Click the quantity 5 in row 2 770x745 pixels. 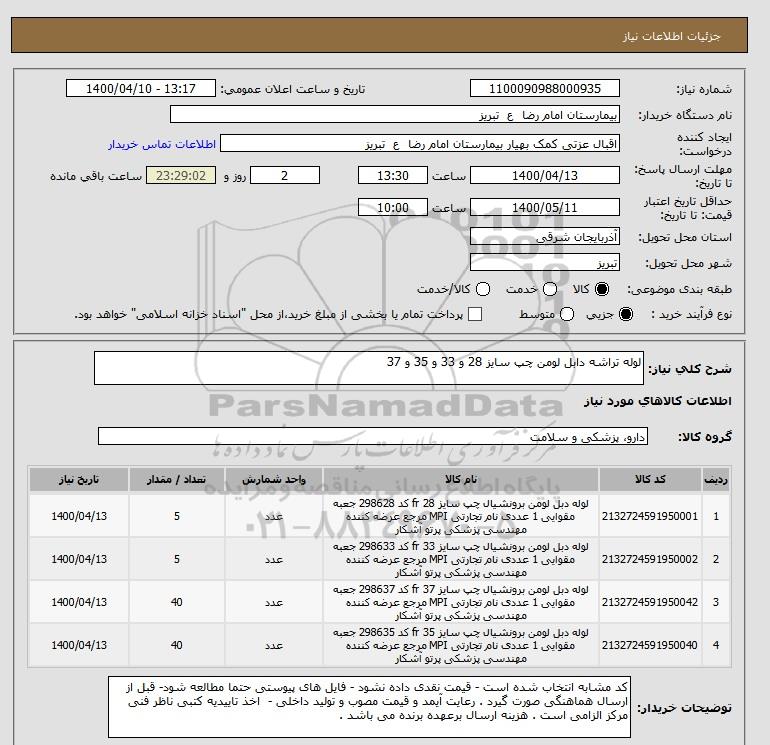177,559
